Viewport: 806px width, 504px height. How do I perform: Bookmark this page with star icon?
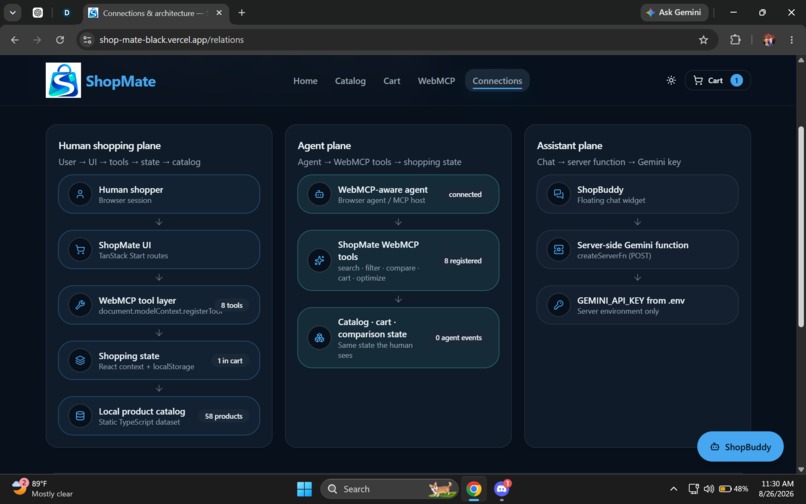(703, 40)
